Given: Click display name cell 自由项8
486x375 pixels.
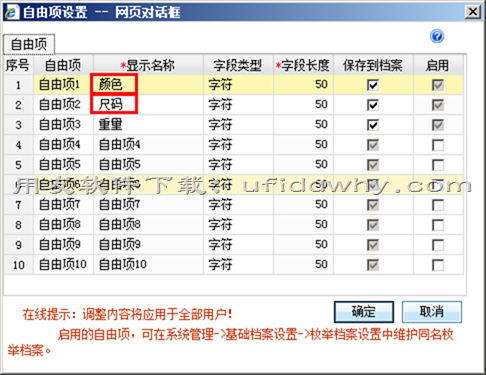Looking at the screenshot, I should (148, 225).
